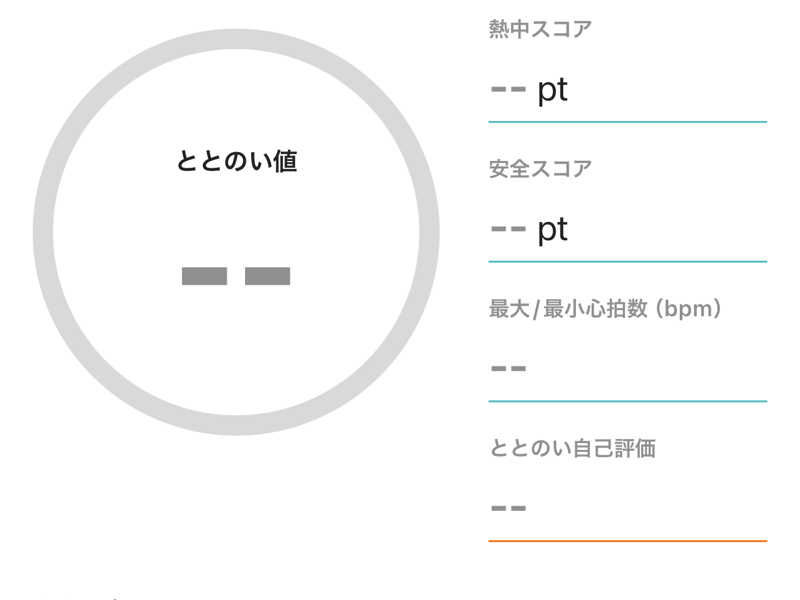Click the (bpm) unit in heart rate label
The image size is (800, 600).
689,309
